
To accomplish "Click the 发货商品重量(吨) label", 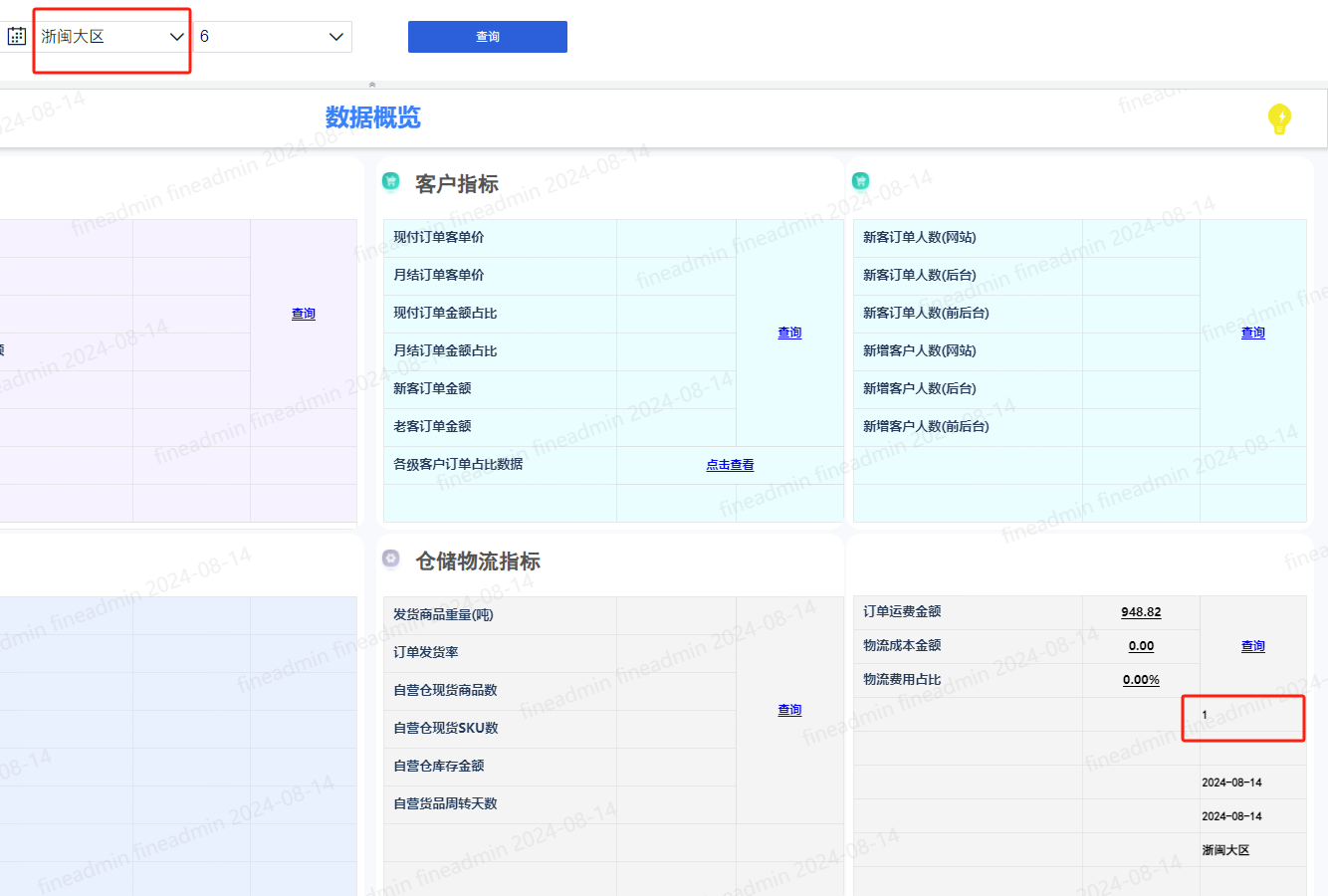I will 443,614.
